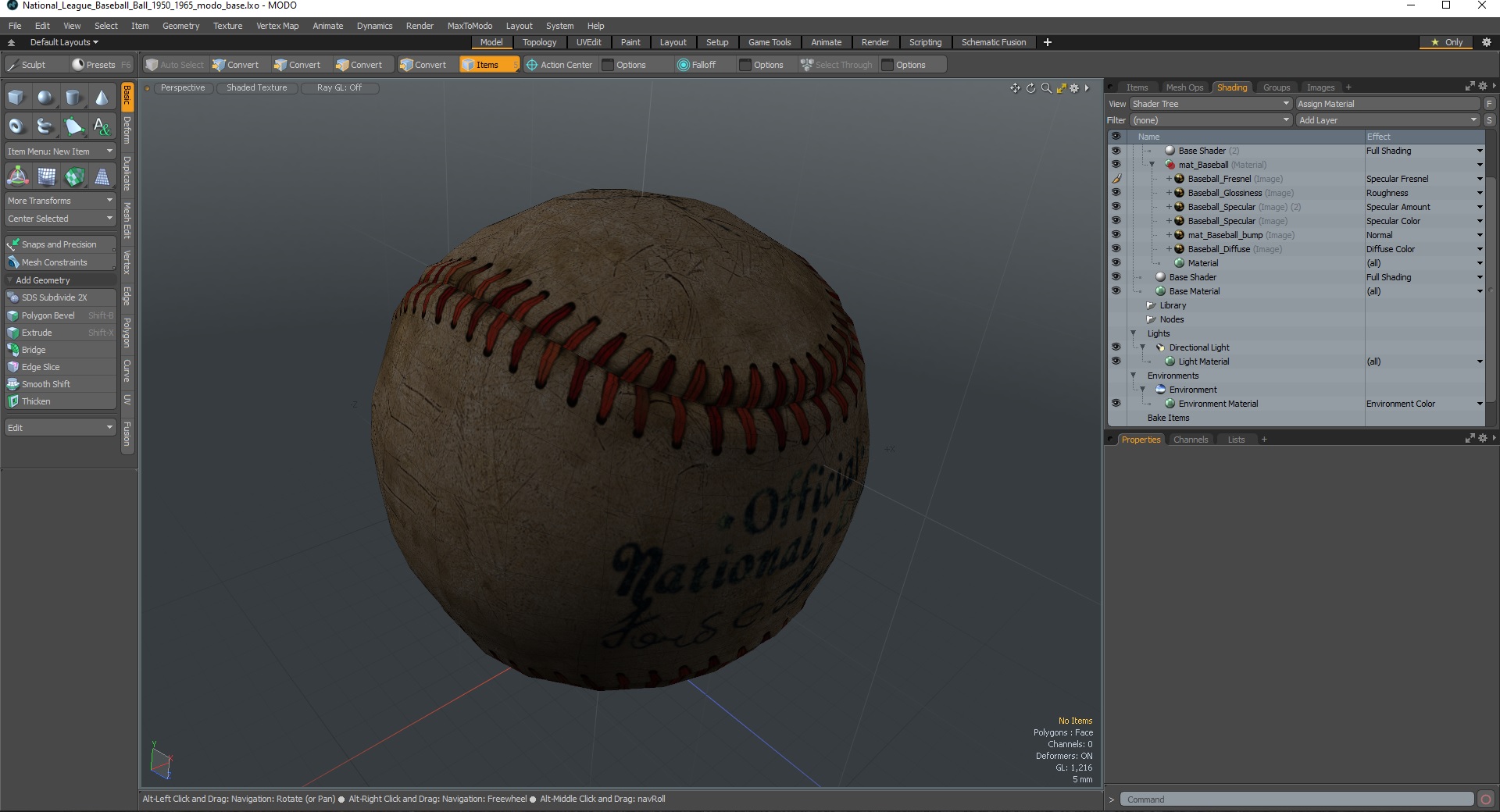
Task: Open Item Menu: New Item dropdown
Action: coord(60,151)
